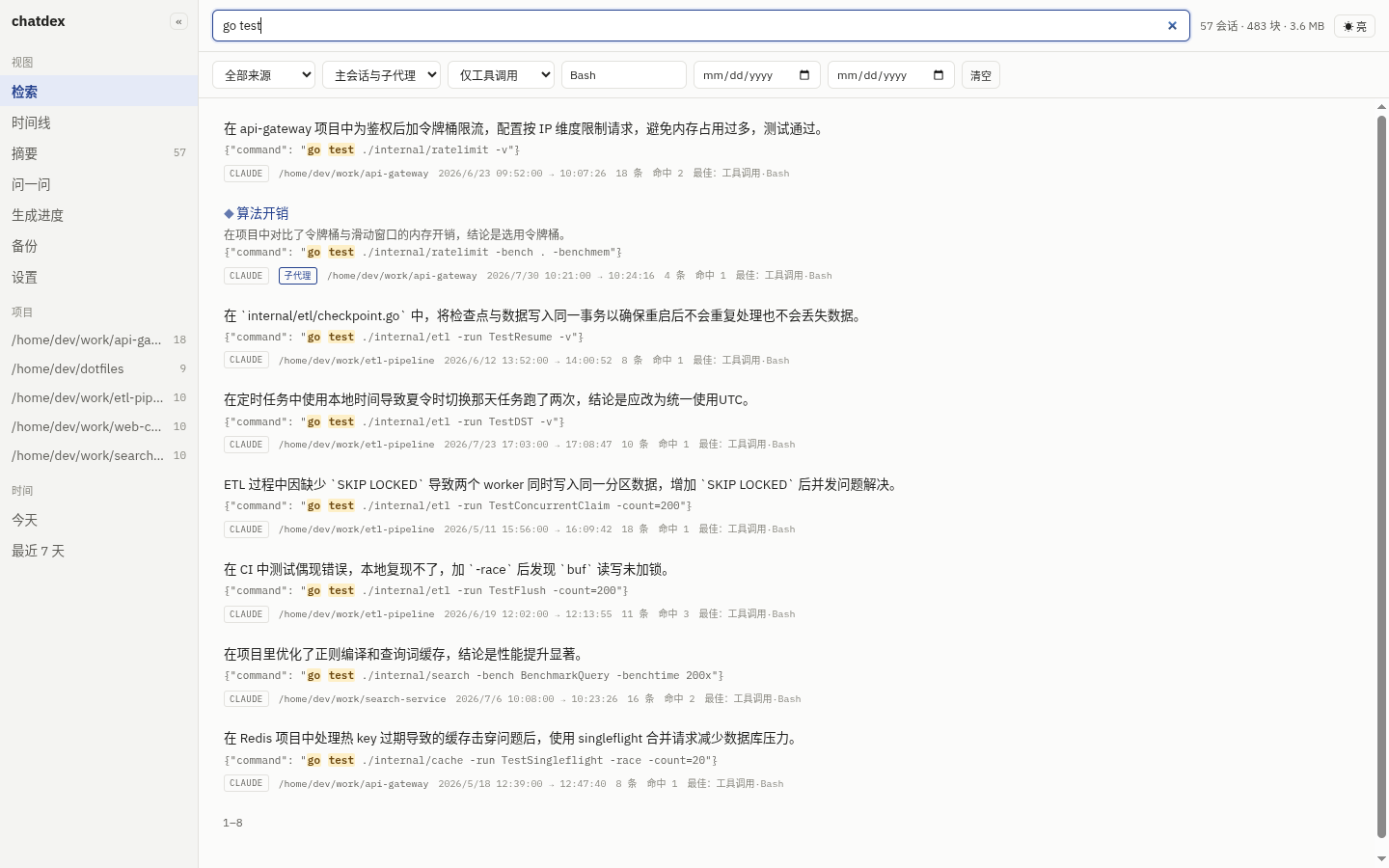Image resolution: width=1389 pixels, height=868 pixels.
Task: Open the 夏令时 UTC result title
Action: [488, 399]
